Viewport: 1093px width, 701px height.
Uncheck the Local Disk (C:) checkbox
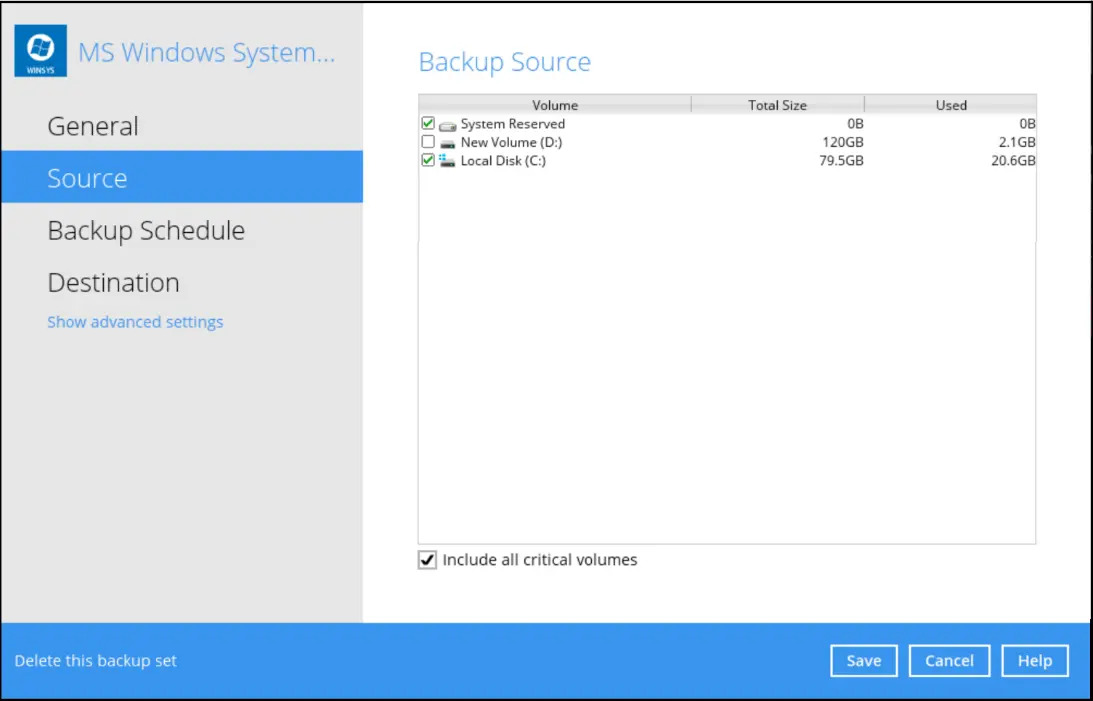tap(428, 161)
